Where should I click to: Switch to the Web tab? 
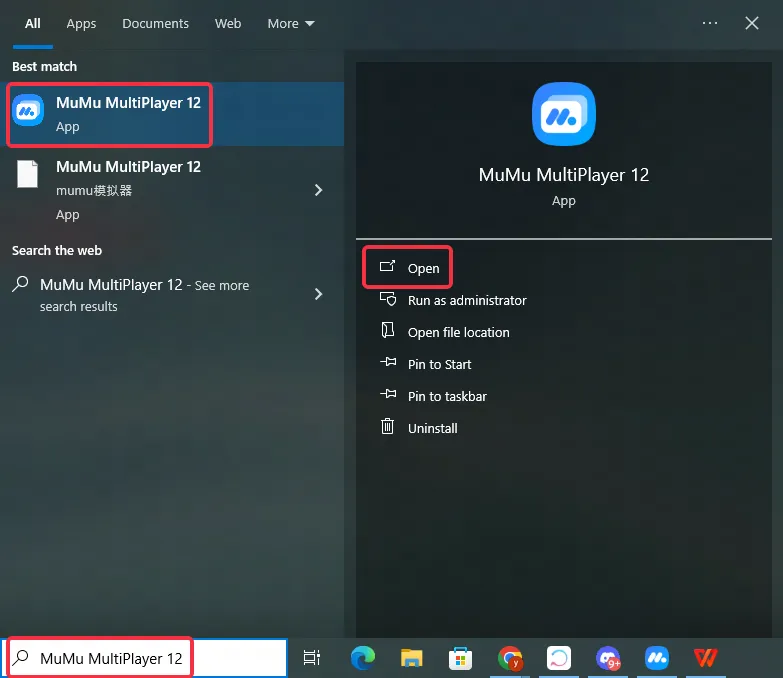[228, 23]
